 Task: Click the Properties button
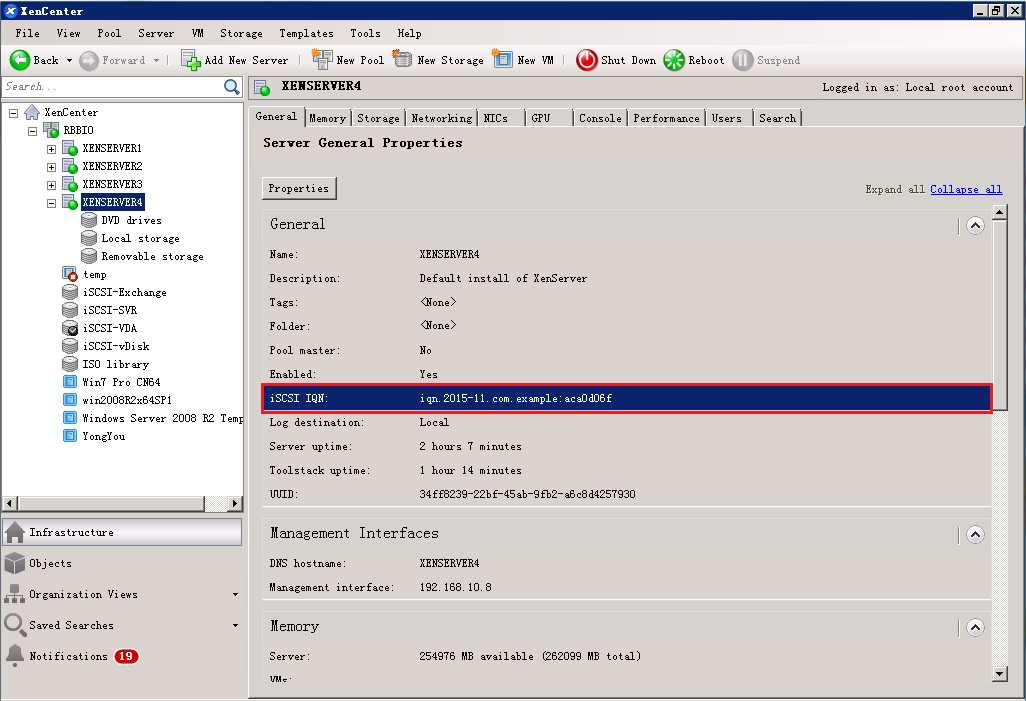[299, 189]
